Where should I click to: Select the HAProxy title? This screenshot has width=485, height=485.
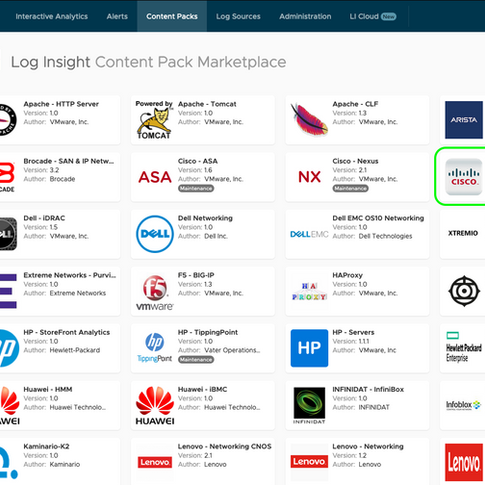(347, 275)
